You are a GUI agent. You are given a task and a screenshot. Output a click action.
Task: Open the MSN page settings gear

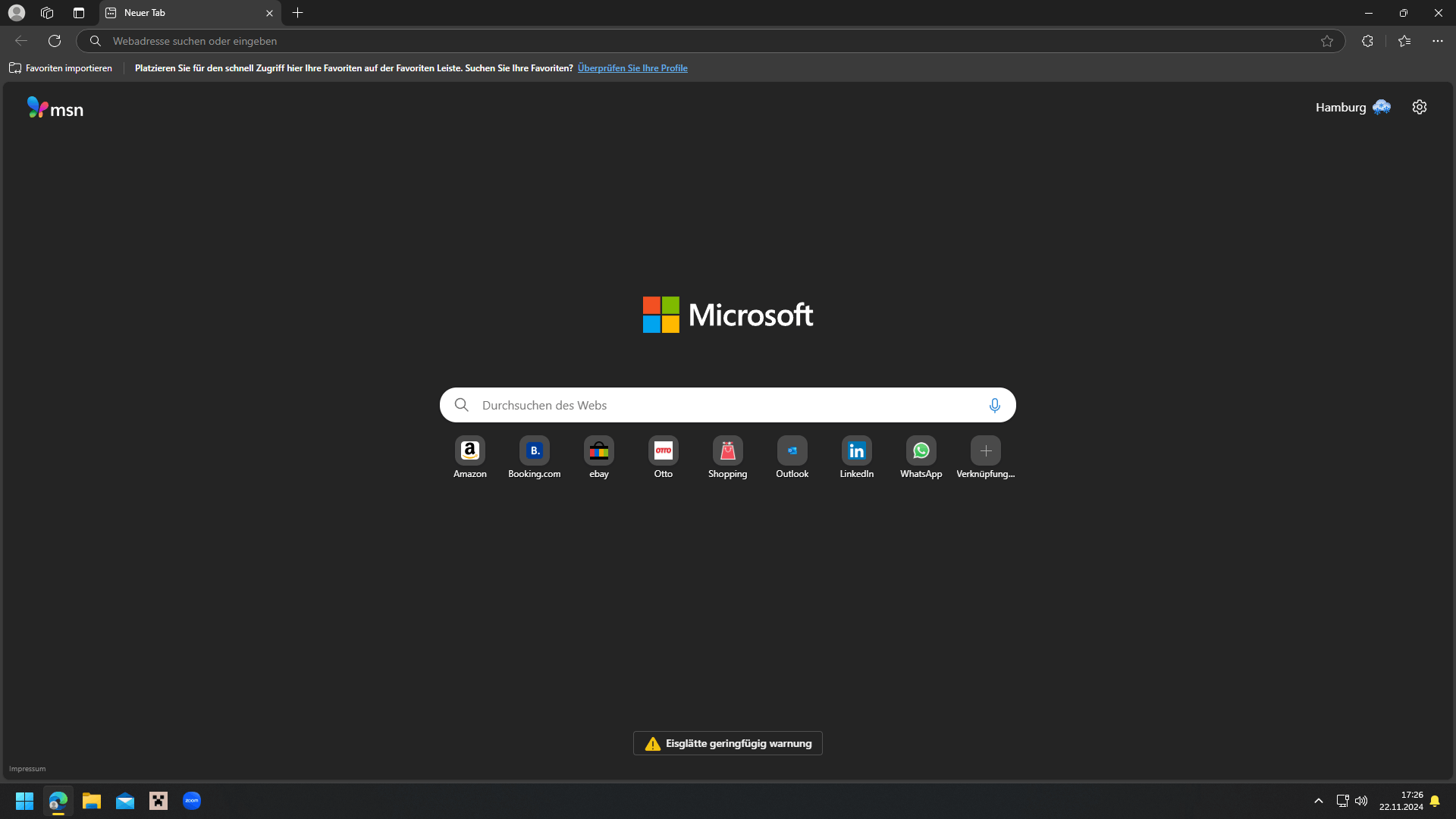click(1419, 107)
